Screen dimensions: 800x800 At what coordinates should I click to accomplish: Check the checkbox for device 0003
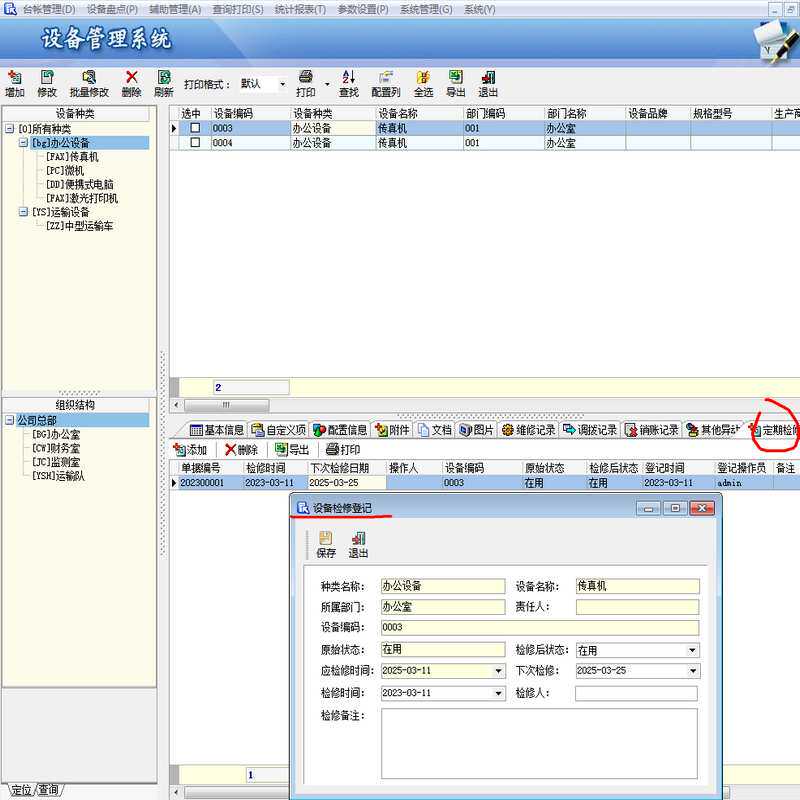point(195,128)
